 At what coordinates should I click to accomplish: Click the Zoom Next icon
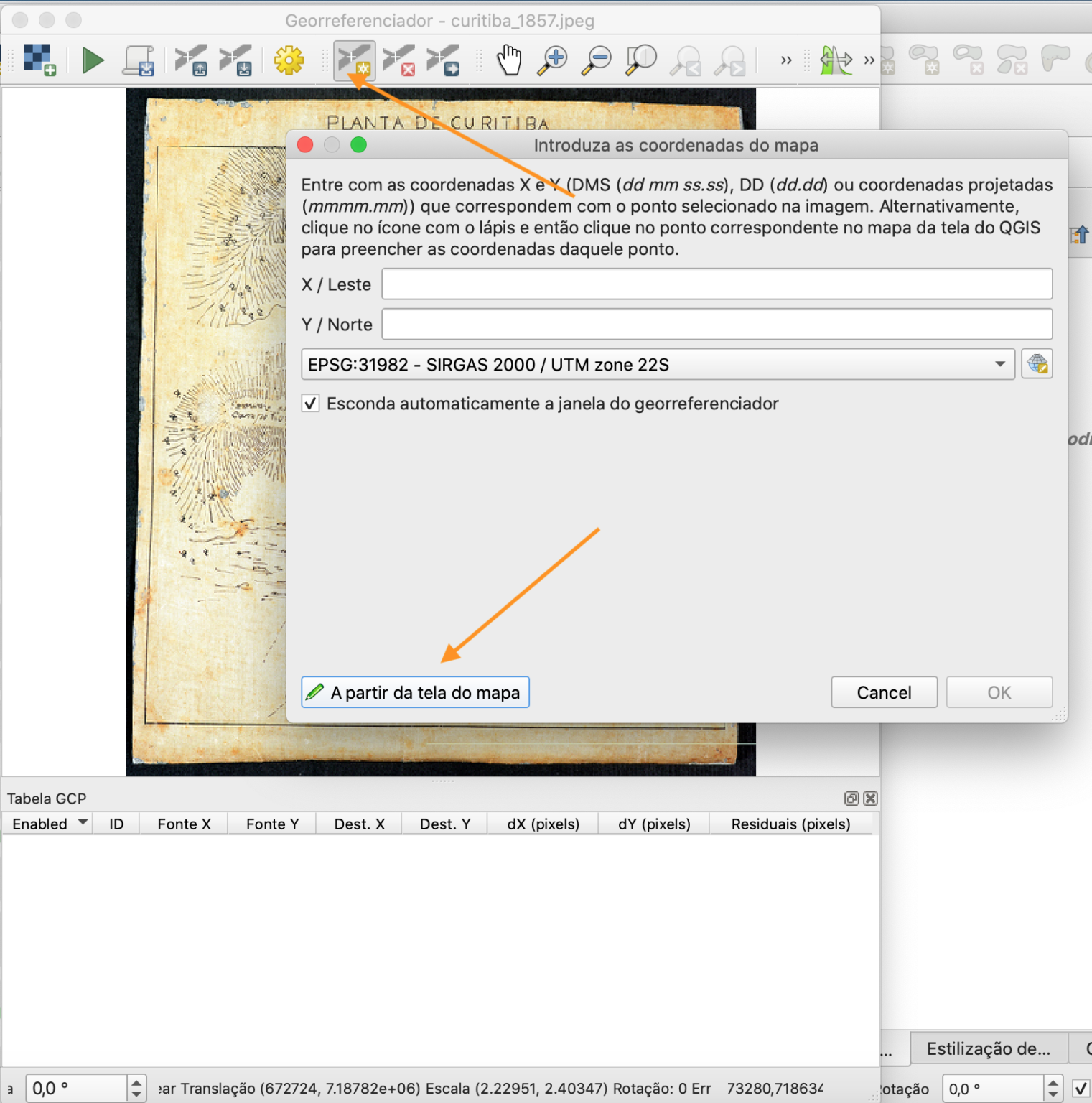[x=729, y=61]
